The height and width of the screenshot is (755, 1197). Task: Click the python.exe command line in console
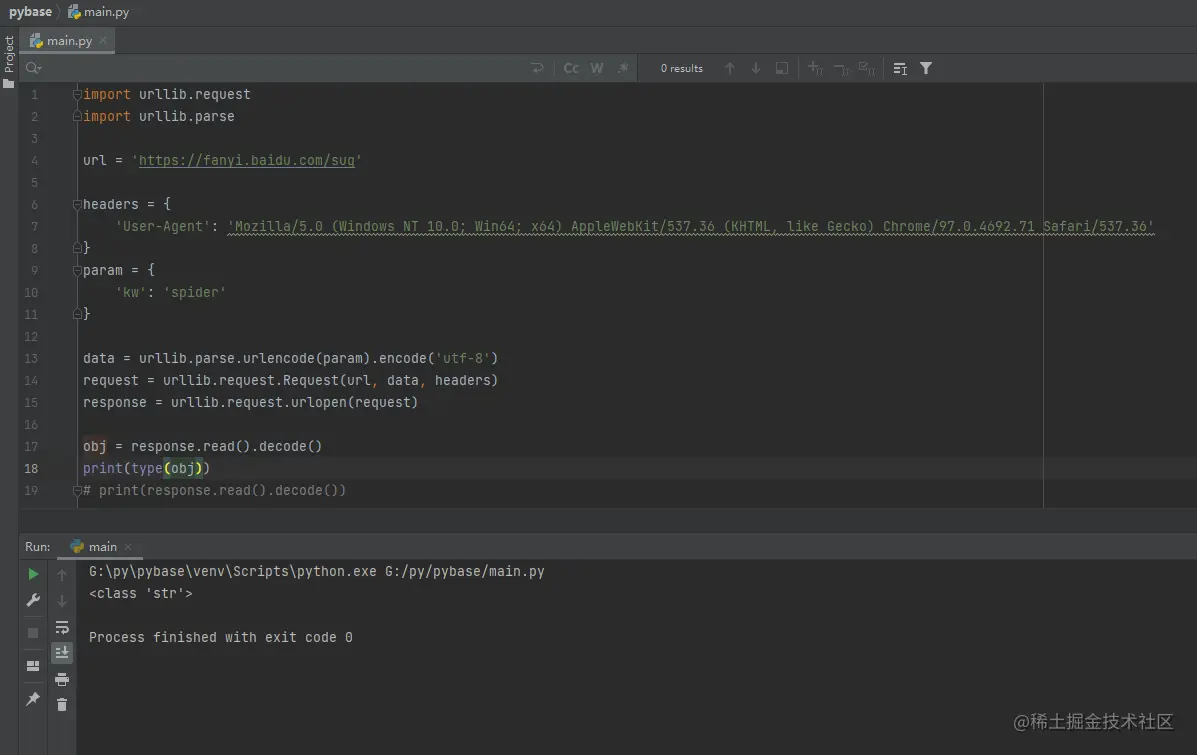[317, 571]
